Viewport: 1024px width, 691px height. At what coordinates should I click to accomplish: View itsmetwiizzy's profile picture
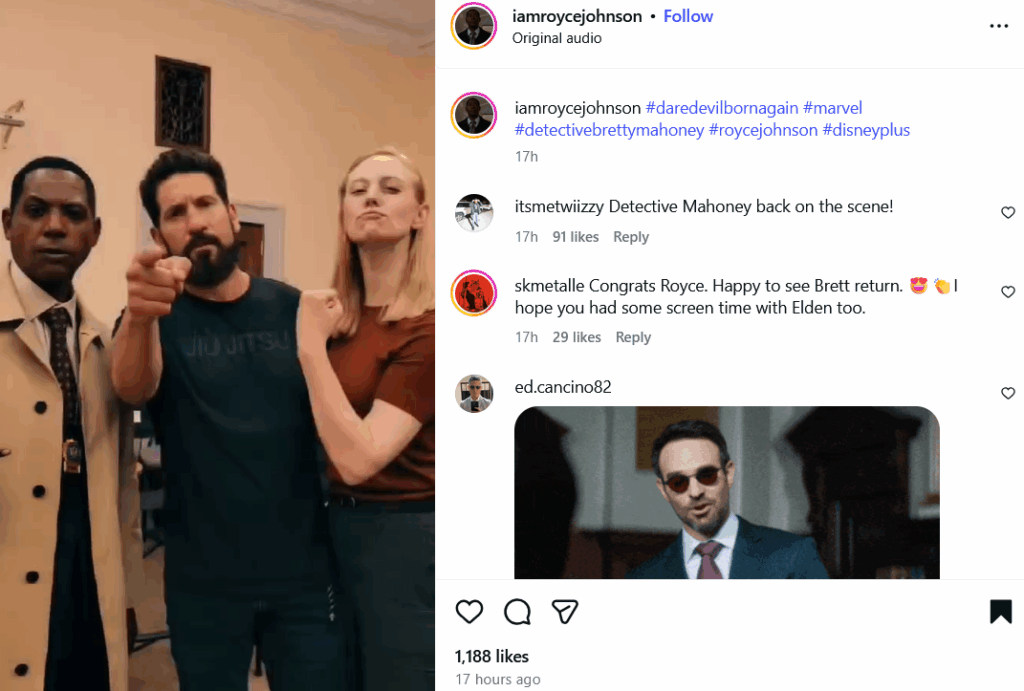click(474, 213)
